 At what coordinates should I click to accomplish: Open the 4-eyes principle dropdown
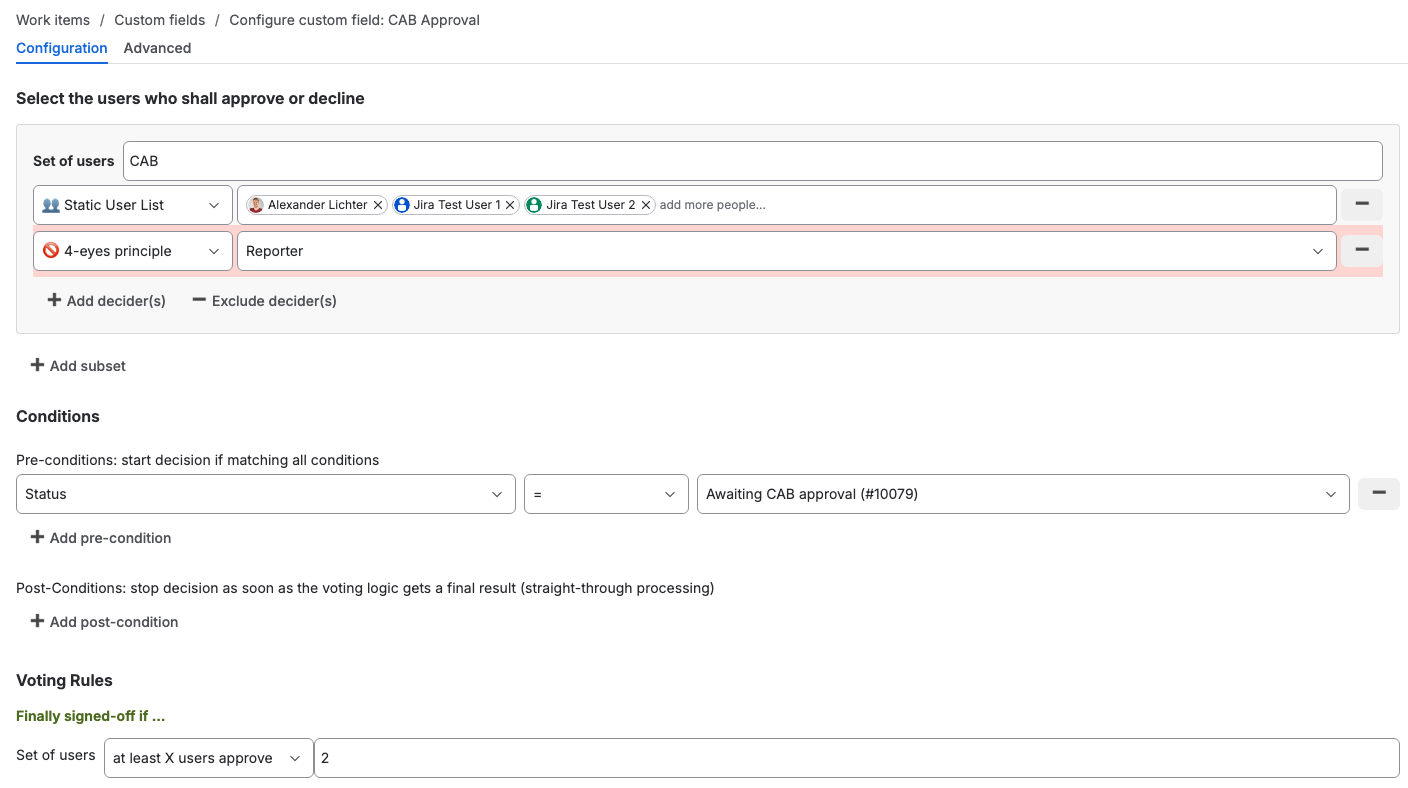[x=133, y=251]
